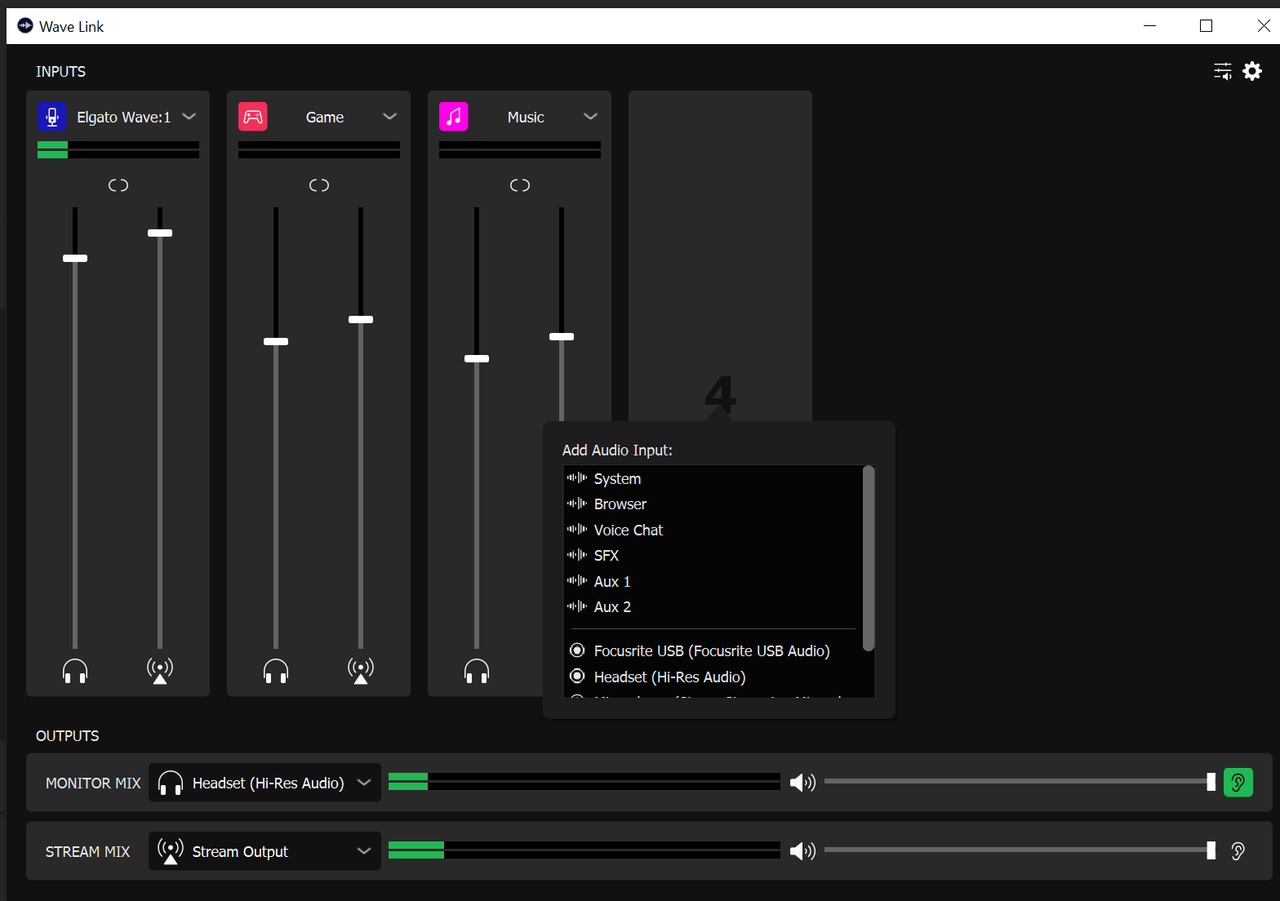The image size is (1280, 901).
Task: Click the Elgato Wave:1 stream fader handle
Action: pyautogui.click(x=160, y=233)
